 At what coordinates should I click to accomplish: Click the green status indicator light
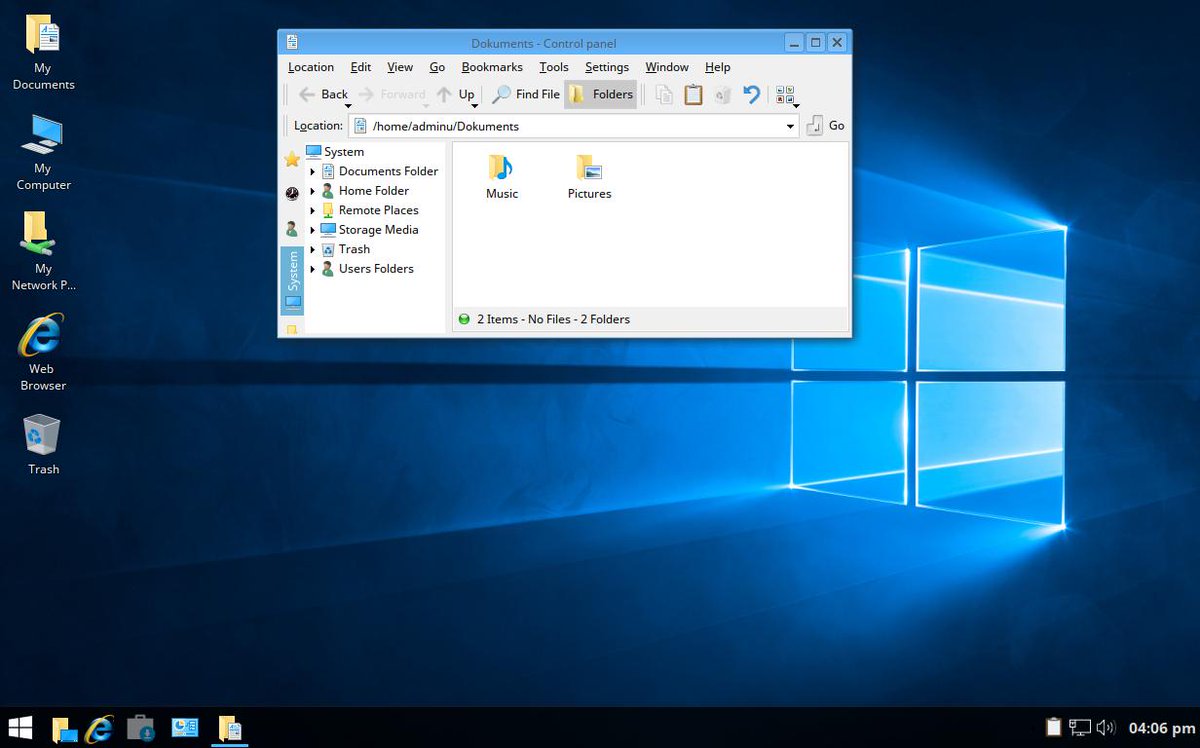pyautogui.click(x=464, y=319)
